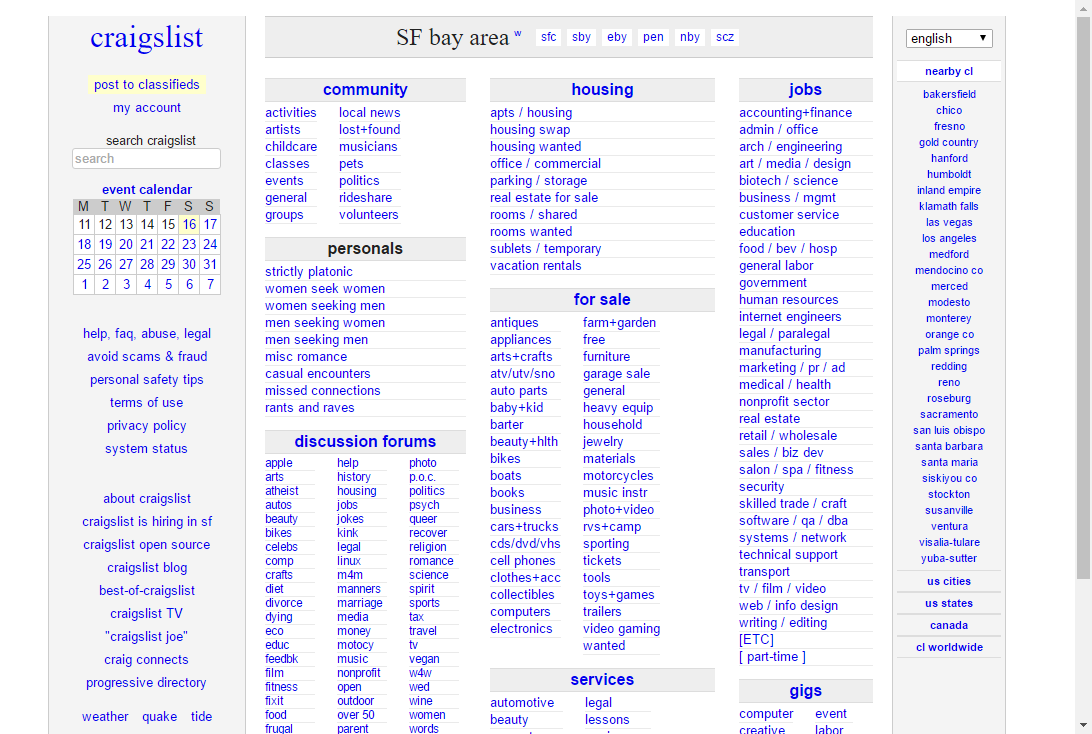Open garage sale category

pyautogui.click(x=616, y=374)
